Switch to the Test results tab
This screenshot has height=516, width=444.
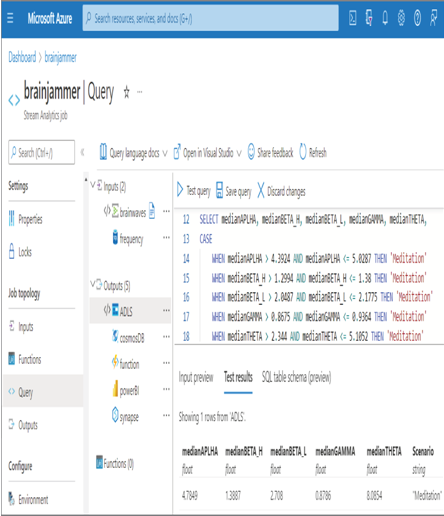coord(238,377)
